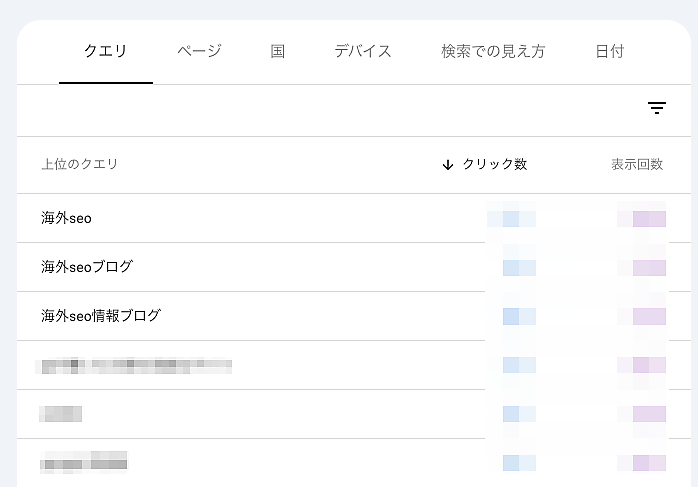
Task: Click the impressions value for 海外seoブログ
Action: pyautogui.click(x=643, y=267)
